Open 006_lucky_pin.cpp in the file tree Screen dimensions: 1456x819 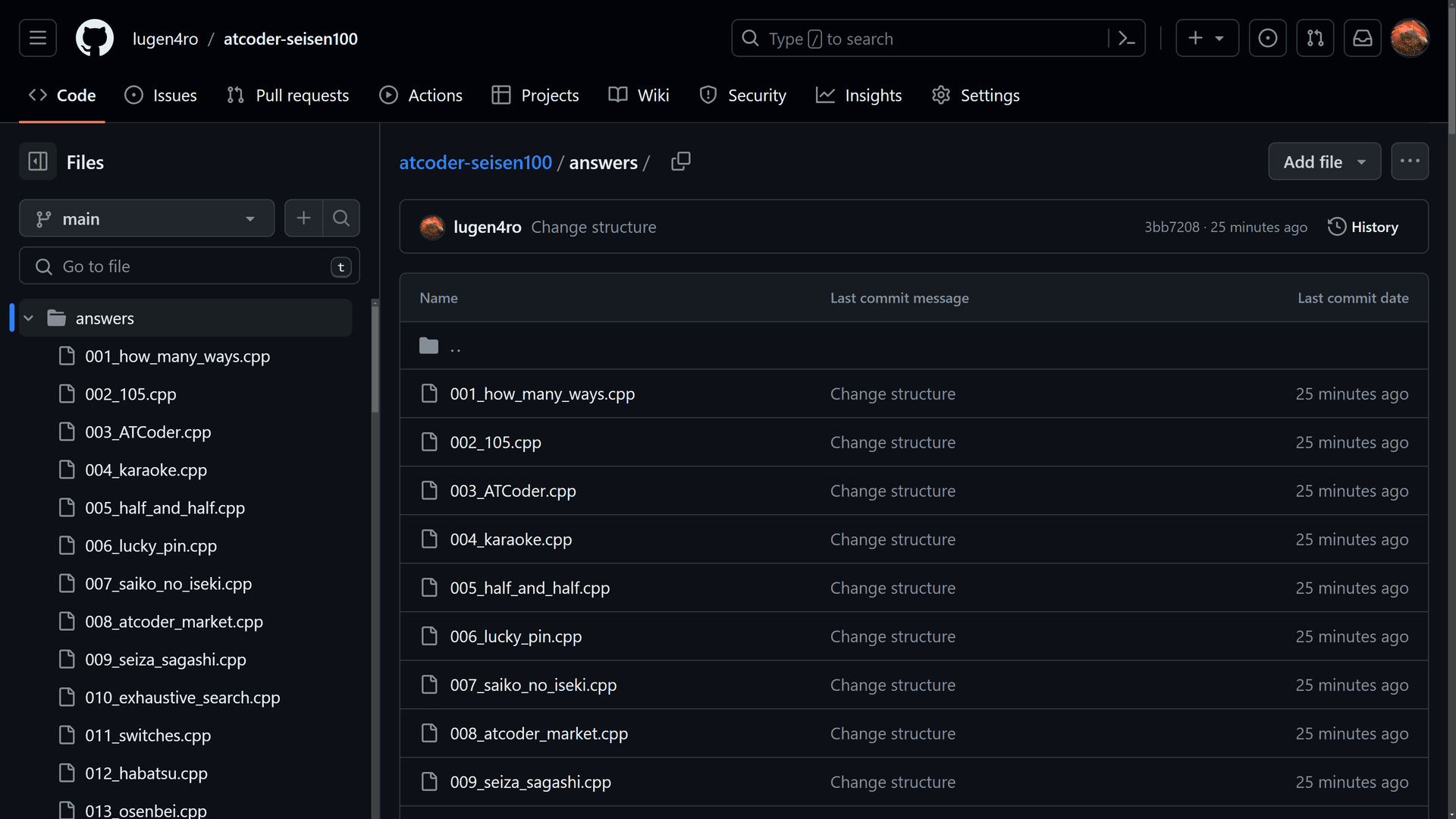pyautogui.click(x=151, y=546)
